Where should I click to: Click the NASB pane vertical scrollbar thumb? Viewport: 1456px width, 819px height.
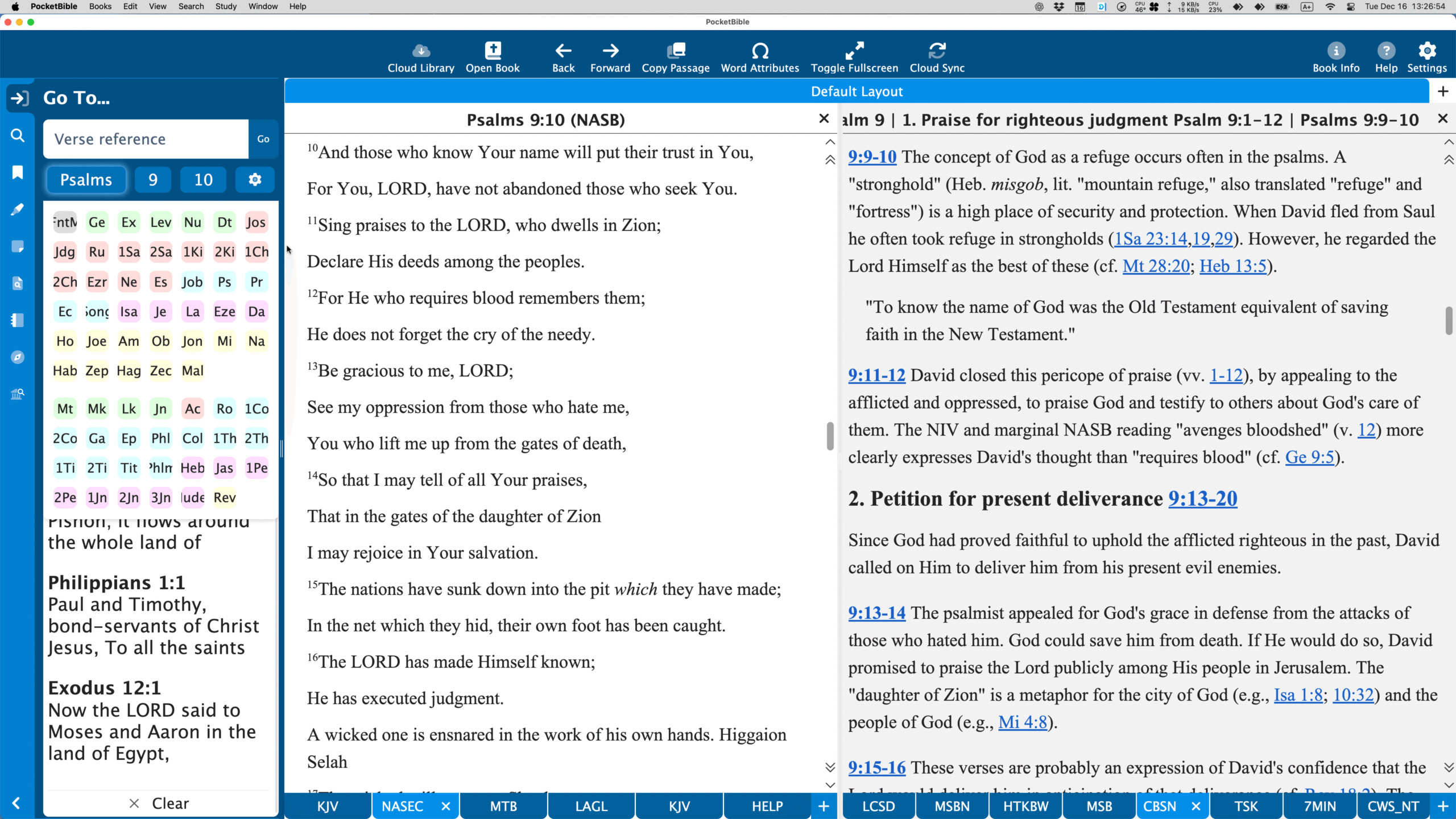pyautogui.click(x=830, y=436)
